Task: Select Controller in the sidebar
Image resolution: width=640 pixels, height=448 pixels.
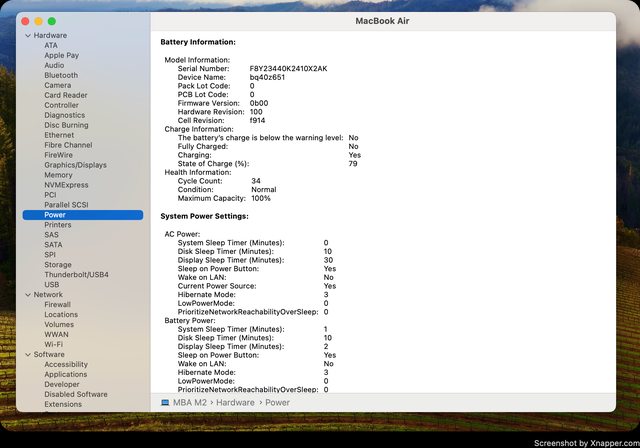Action: click(x=61, y=105)
